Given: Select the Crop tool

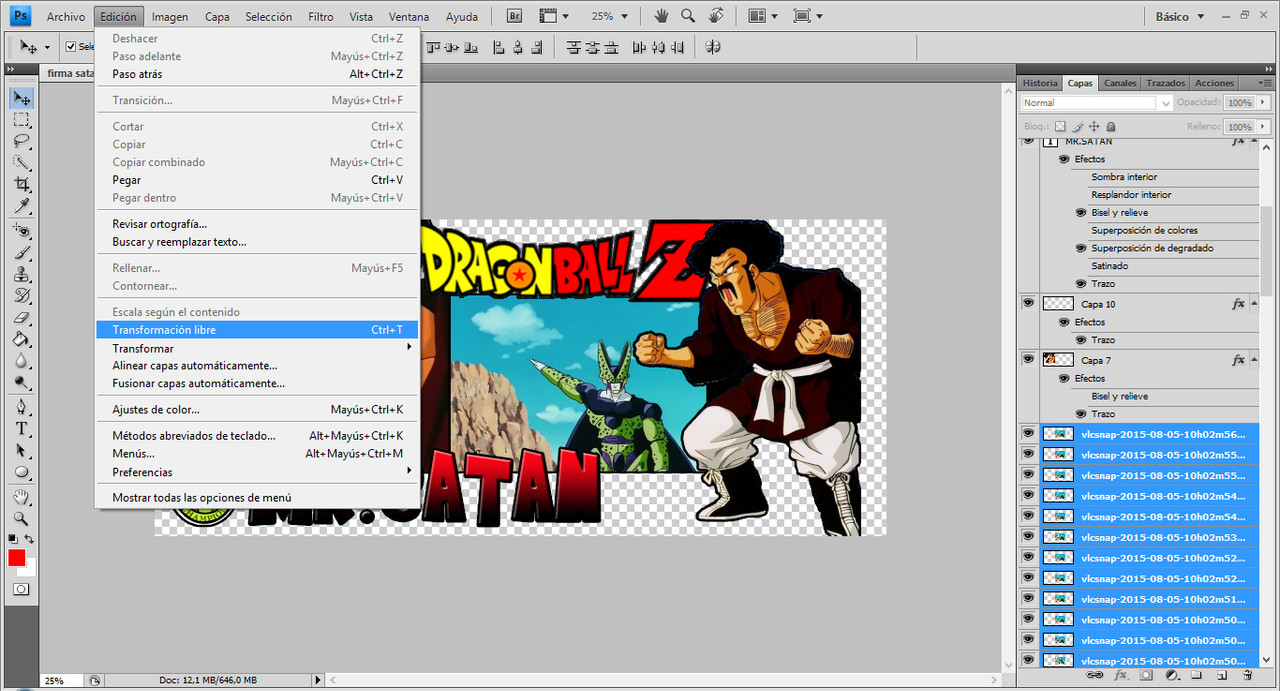Looking at the screenshot, I should (x=22, y=185).
